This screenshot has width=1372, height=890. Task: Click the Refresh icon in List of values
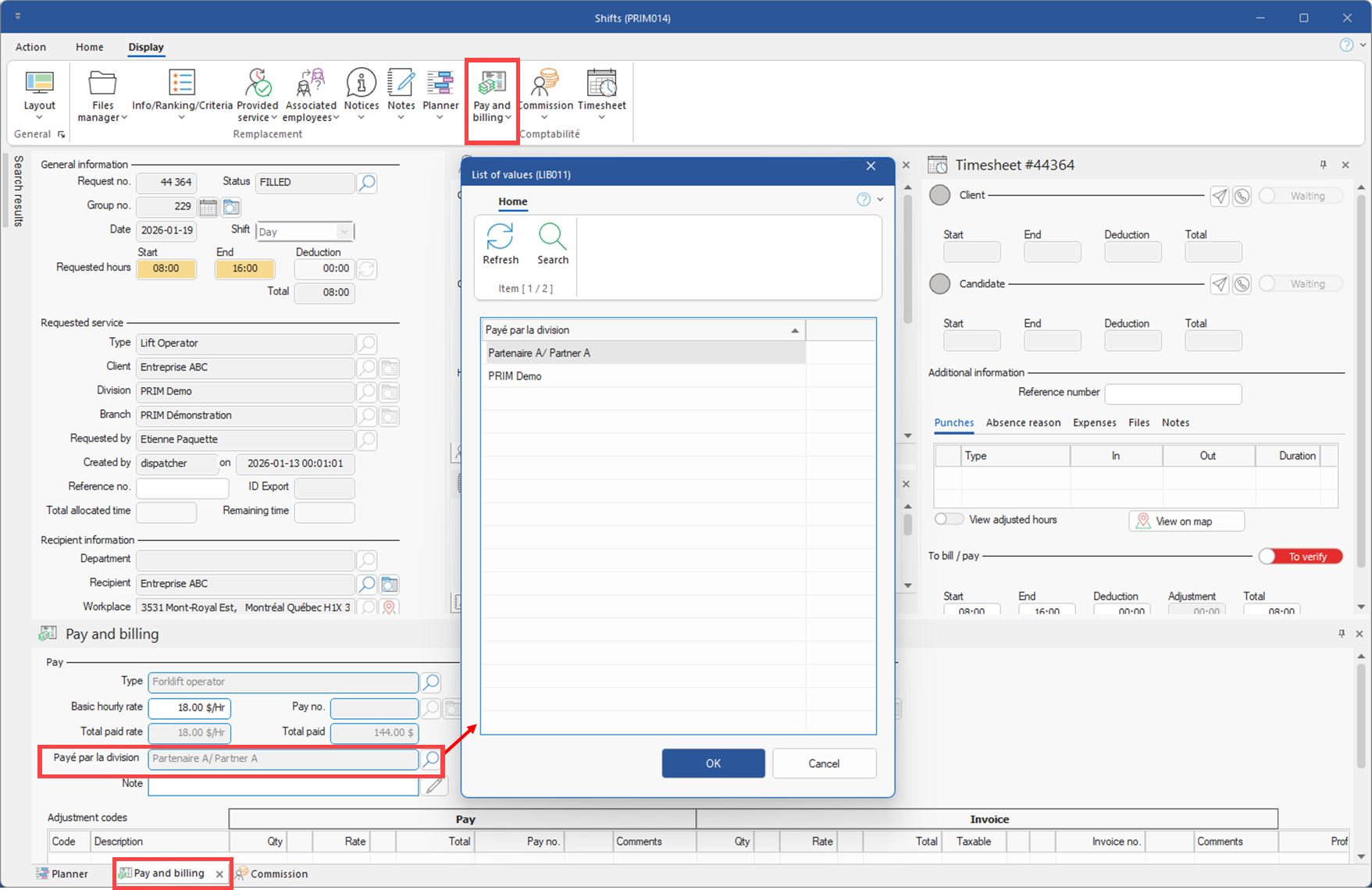tap(500, 237)
